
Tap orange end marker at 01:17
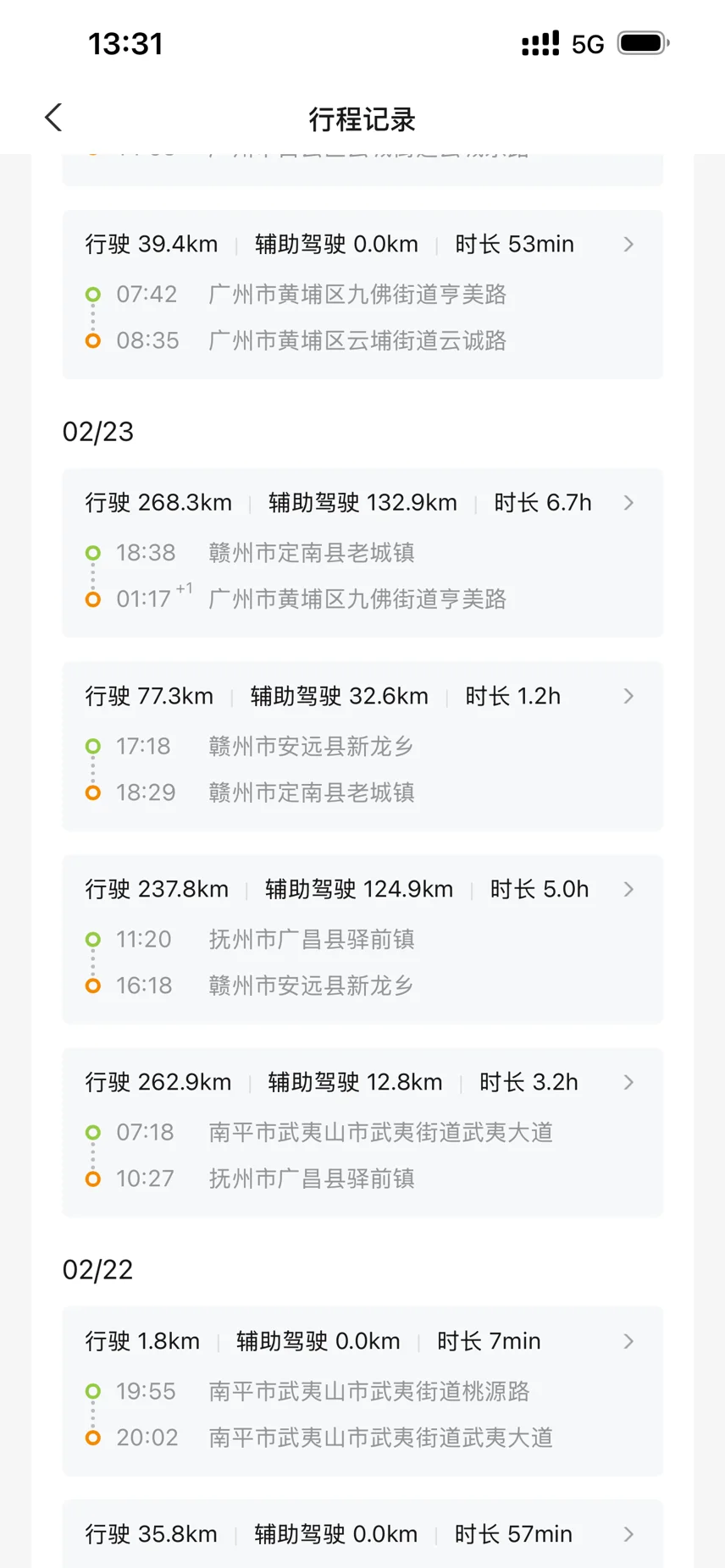[x=93, y=599]
